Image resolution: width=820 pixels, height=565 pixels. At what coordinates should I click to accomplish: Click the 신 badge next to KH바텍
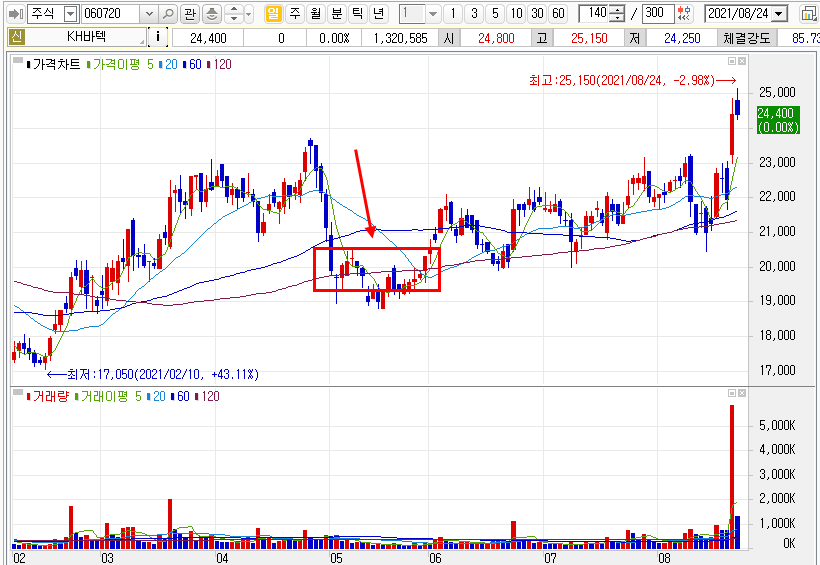(x=16, y=37)
